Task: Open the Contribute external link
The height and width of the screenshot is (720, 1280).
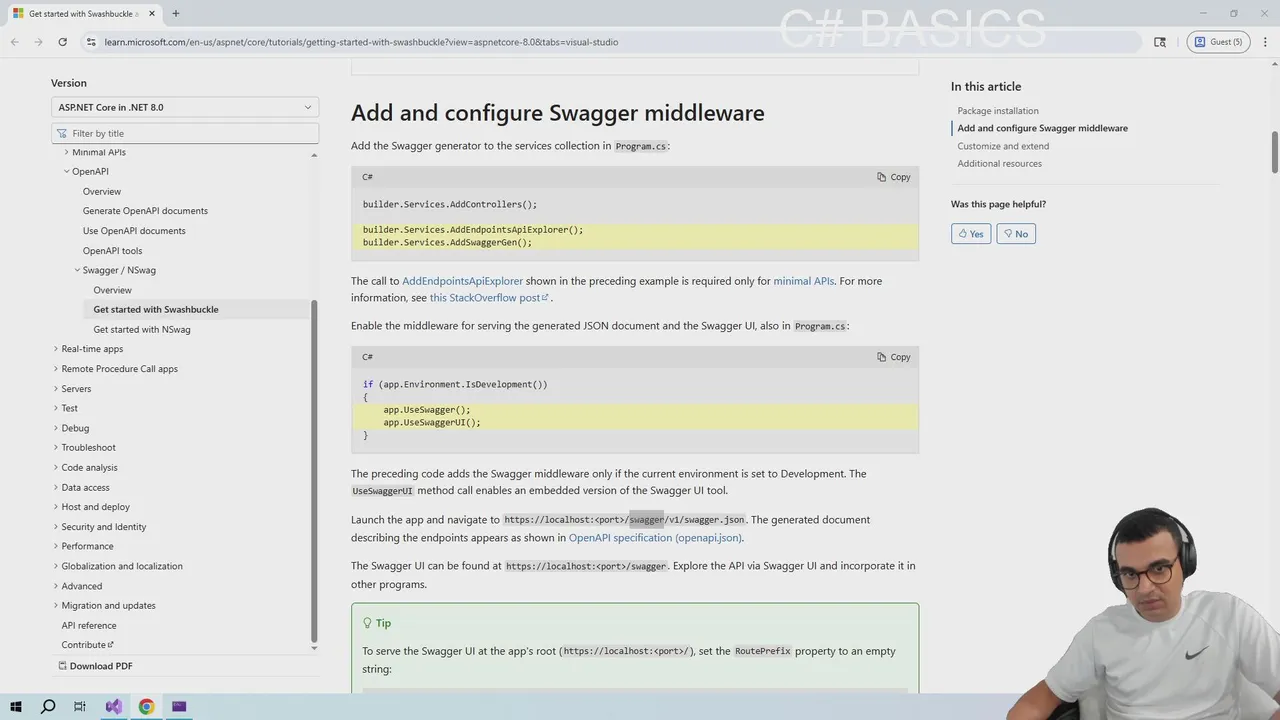Action: coord(88,645)
